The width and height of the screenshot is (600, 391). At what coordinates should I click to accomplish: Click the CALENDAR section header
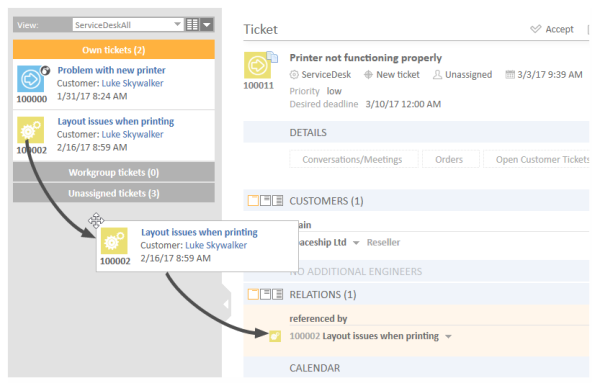pos(416,368)
